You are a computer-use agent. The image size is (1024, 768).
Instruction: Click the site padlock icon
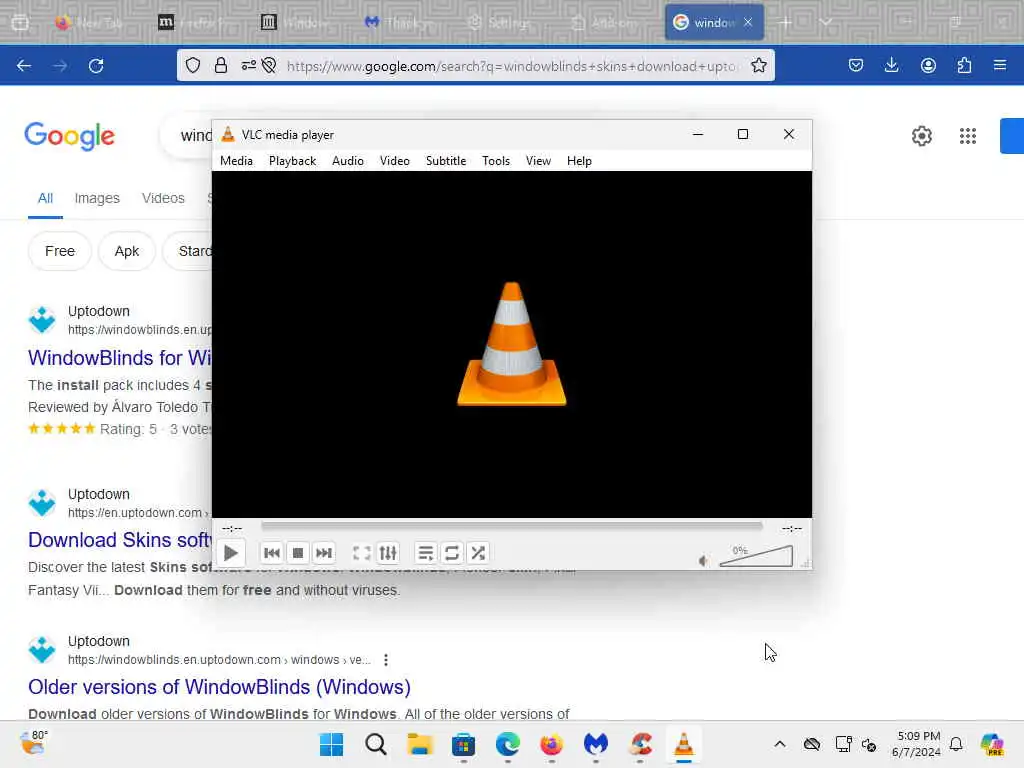pyautogui.click(x=221, y=65)
